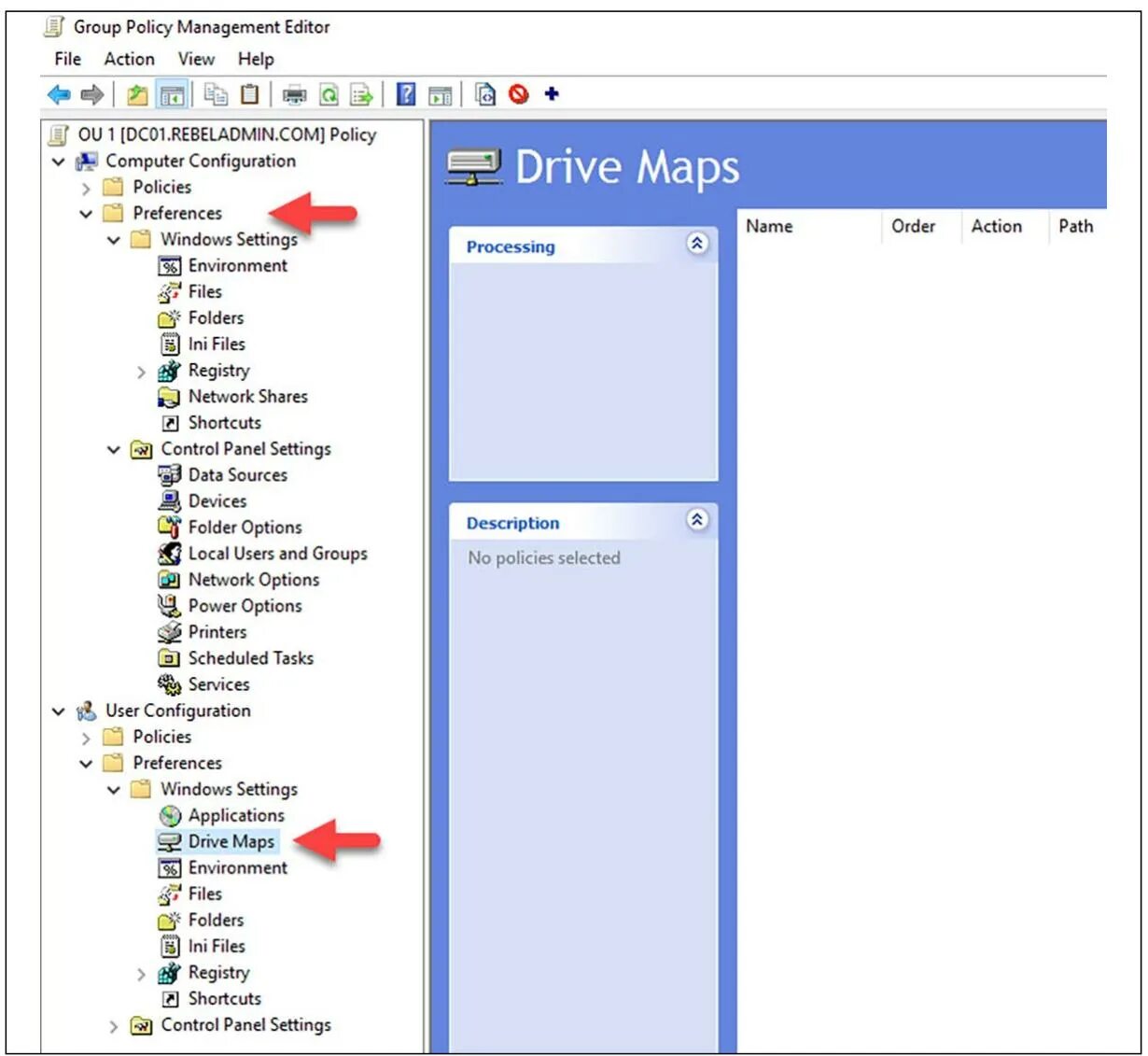
Task: Toggle the Show/Hide Action Pane icon
Action: 440,94
